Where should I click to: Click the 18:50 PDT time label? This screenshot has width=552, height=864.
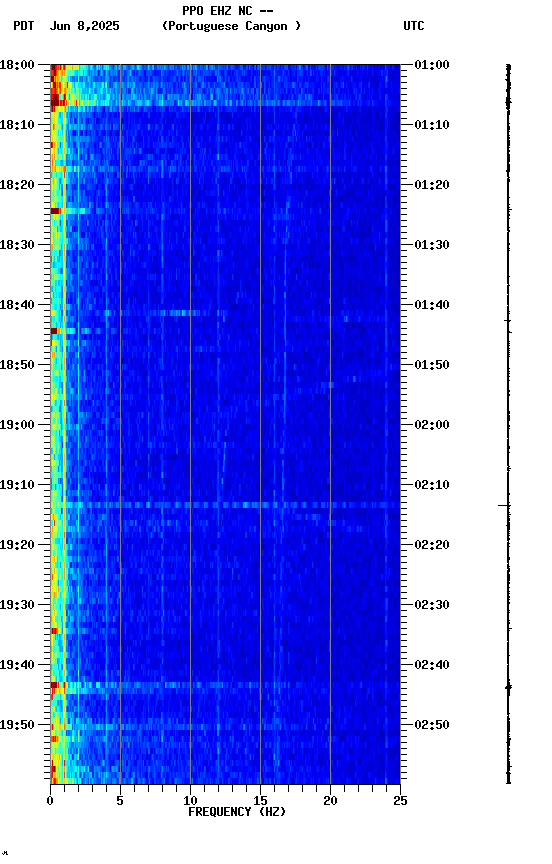(17, 365)
